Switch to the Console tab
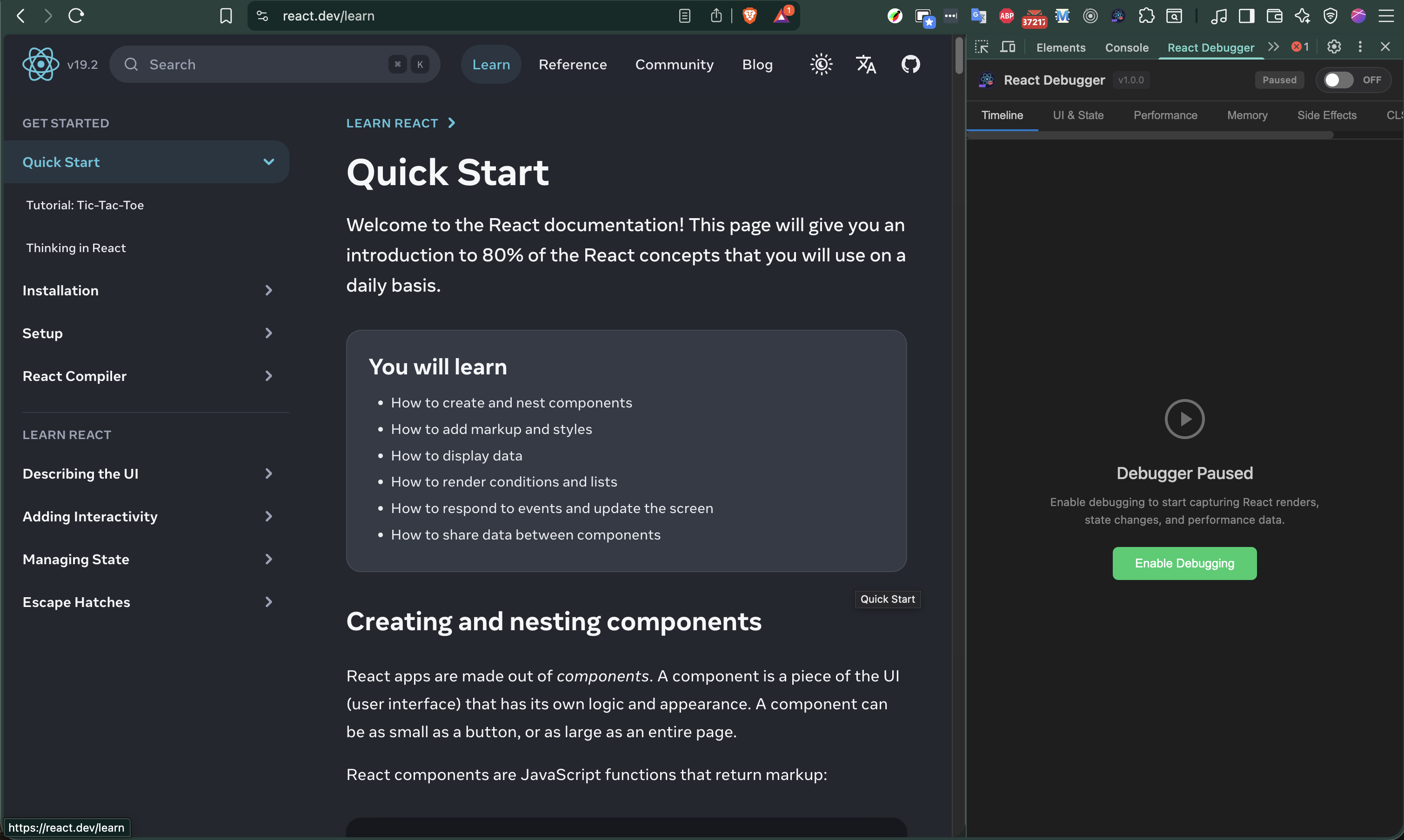Image resolution: width=1404 pixels, height=840 pixels. coord(1126,47)
